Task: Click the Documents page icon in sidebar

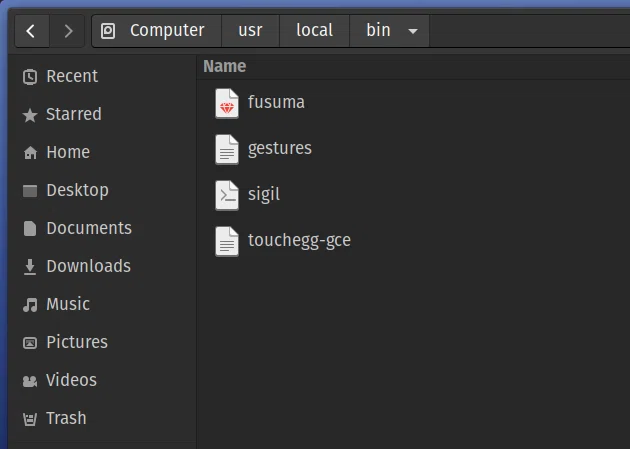Action: click(30, 229)
